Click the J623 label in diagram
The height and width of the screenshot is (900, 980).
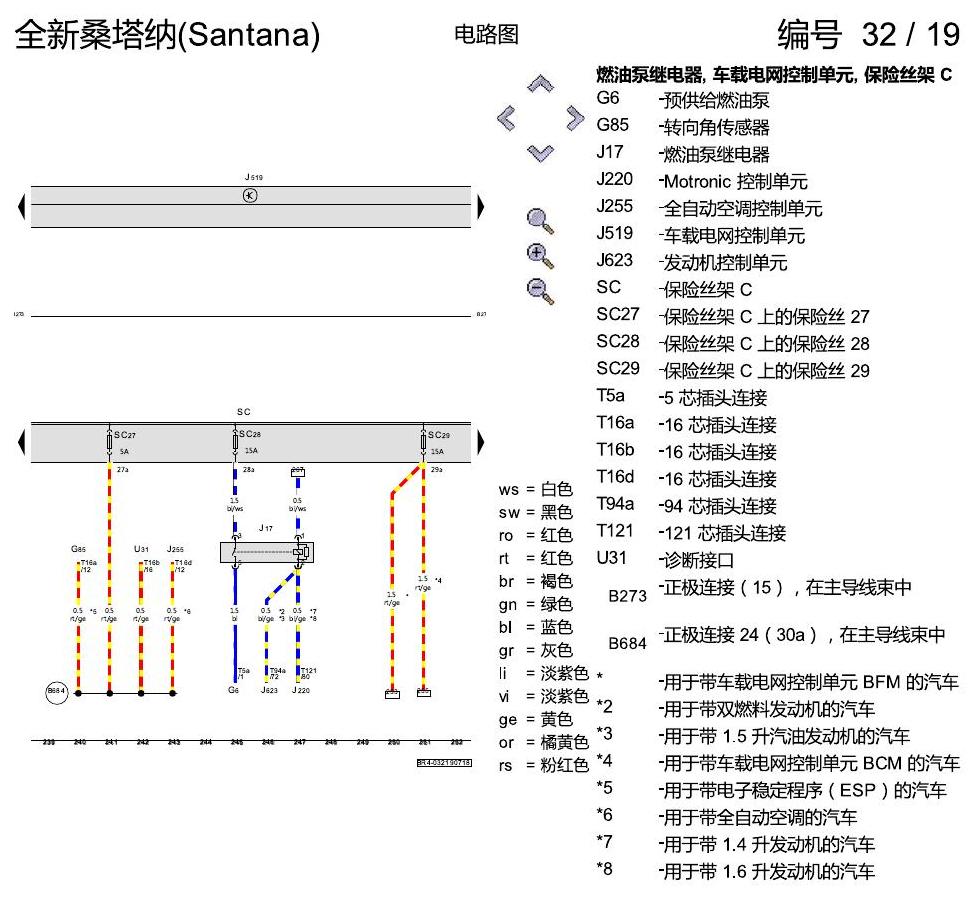click(269, 690)
